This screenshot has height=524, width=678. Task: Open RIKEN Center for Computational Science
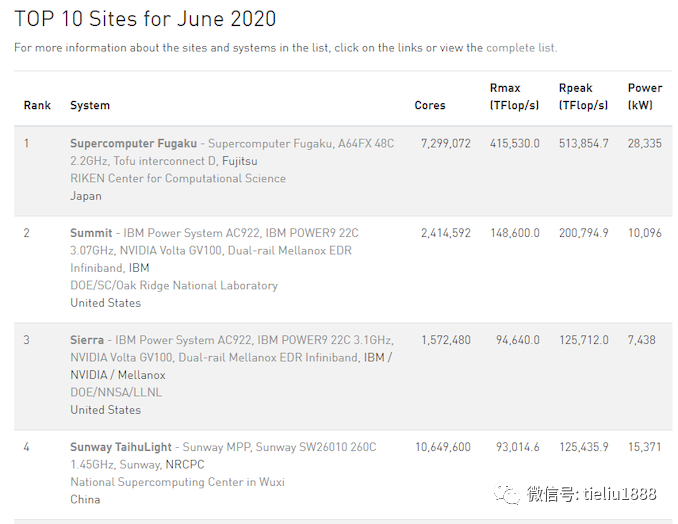click(178, 179)
